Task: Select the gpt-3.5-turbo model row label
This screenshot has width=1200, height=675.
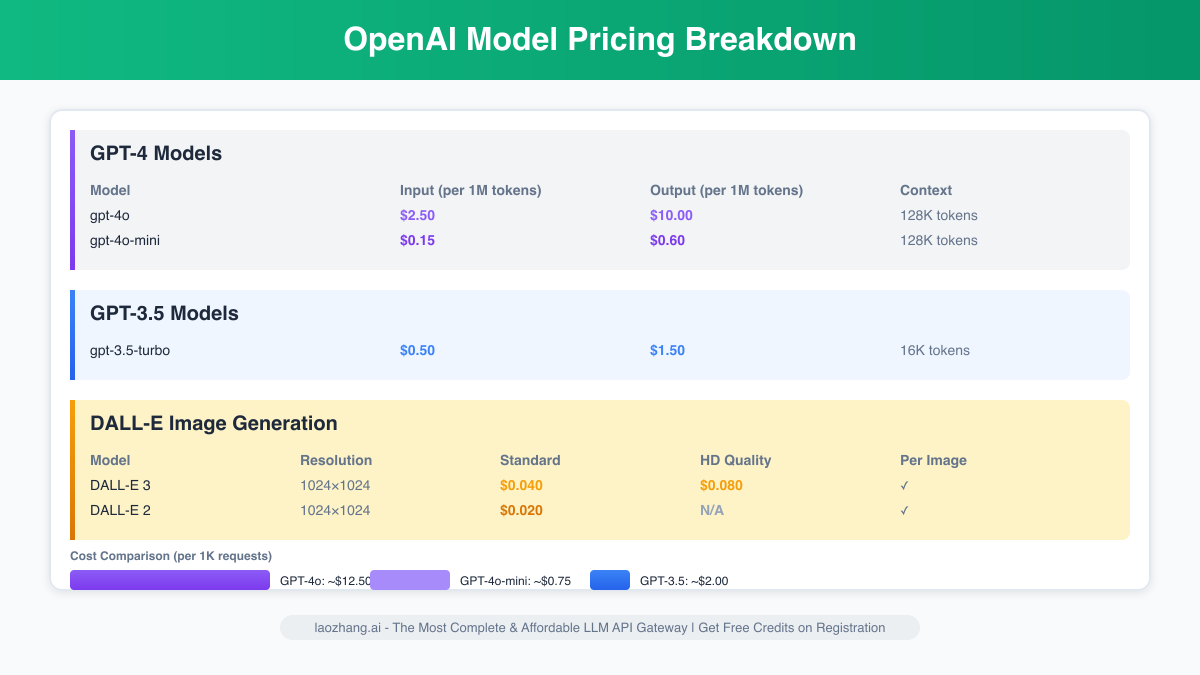Action: (x=137, y=351)
